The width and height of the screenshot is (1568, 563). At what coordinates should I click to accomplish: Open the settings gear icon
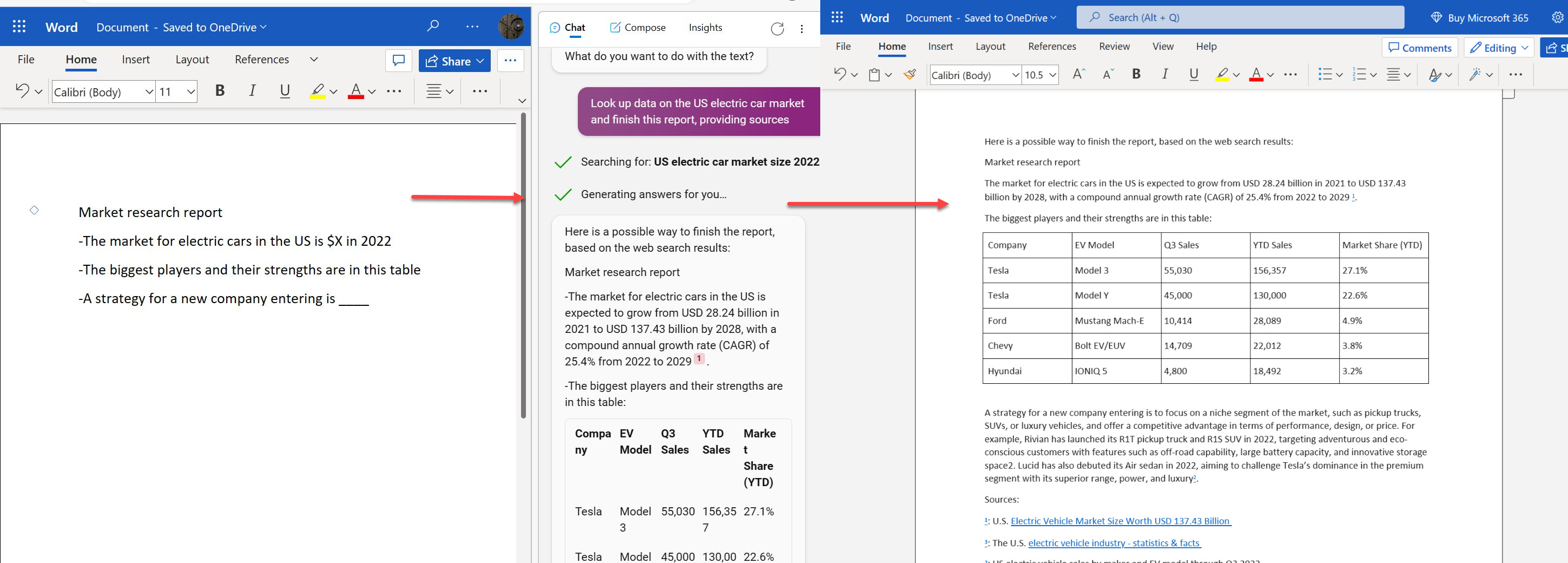click(1557, 18)
